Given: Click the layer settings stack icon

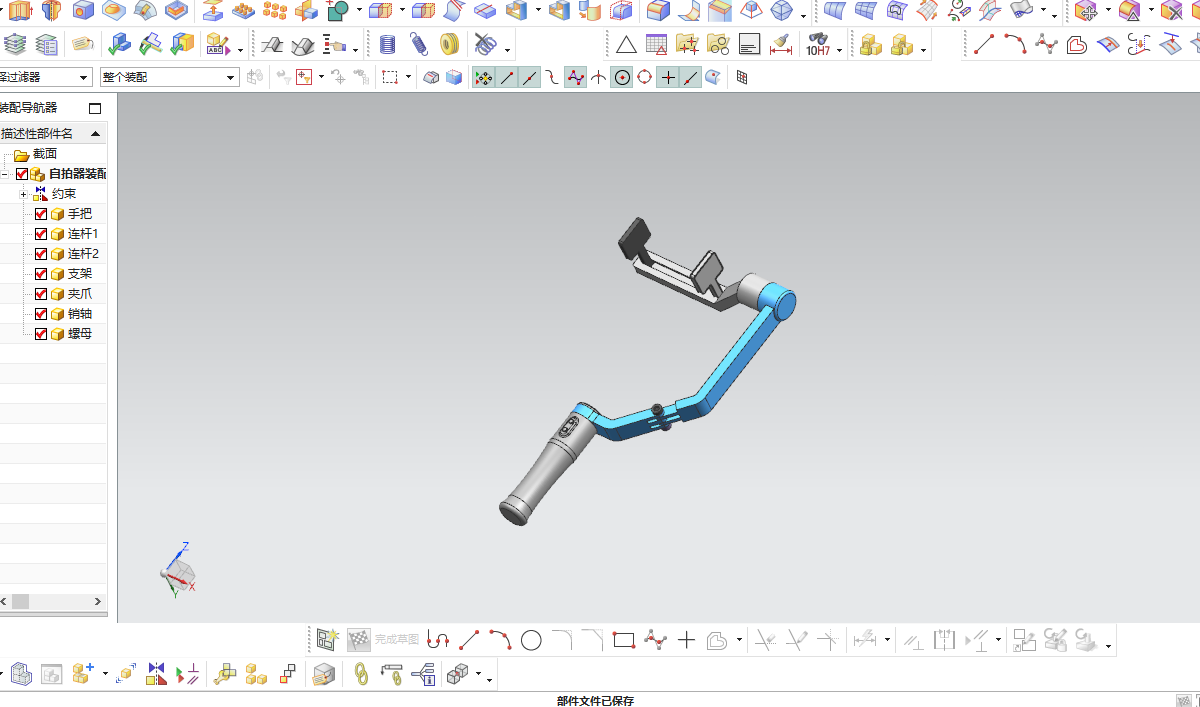Looking at the screenshot, I should (x=15, y=45).
